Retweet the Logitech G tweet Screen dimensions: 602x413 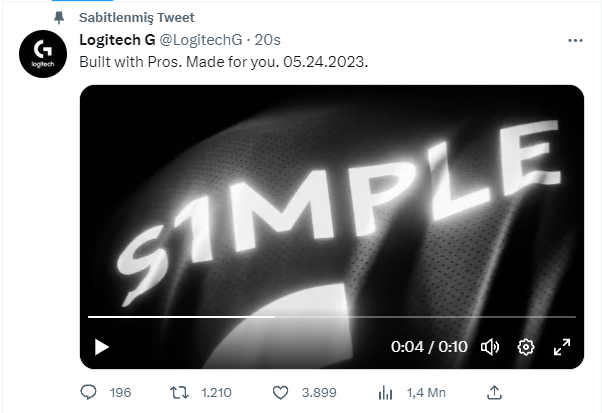pyautogui.click(x=183, y=392)
